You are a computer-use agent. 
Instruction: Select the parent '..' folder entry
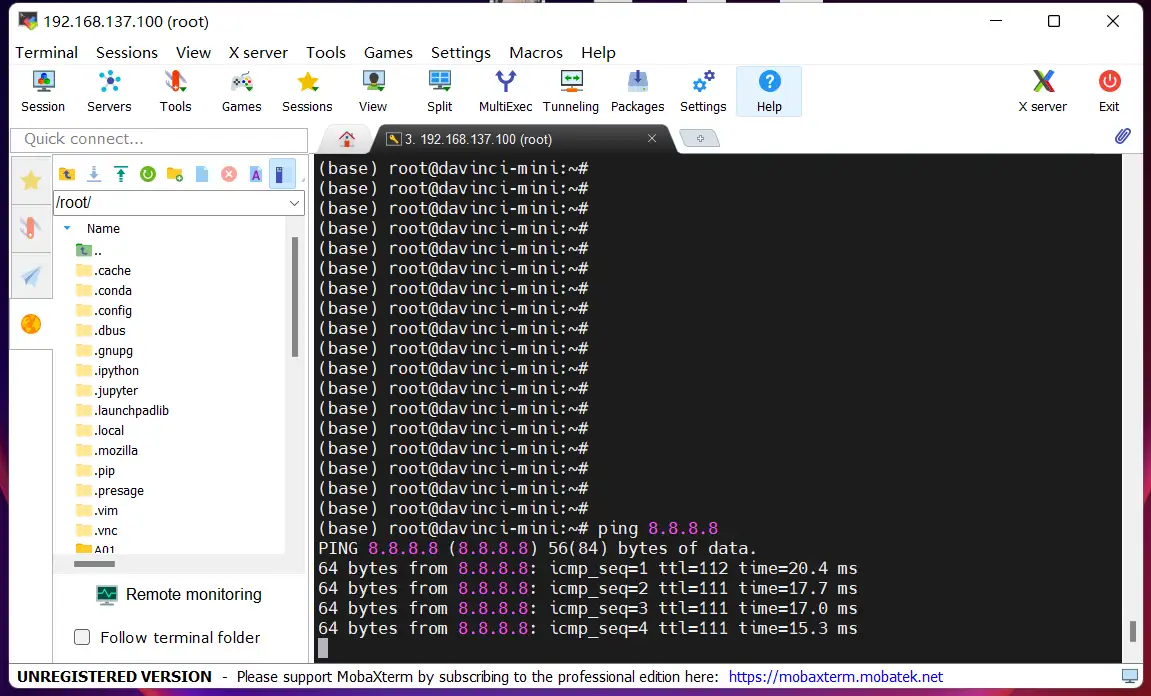pos(89,250)
